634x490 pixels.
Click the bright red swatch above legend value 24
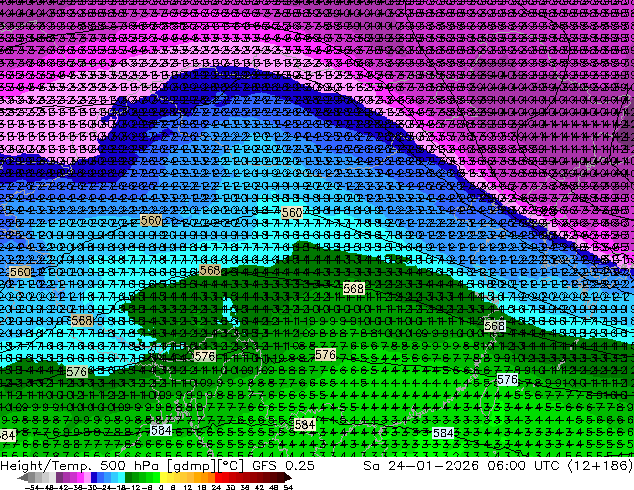pos(218,477)
